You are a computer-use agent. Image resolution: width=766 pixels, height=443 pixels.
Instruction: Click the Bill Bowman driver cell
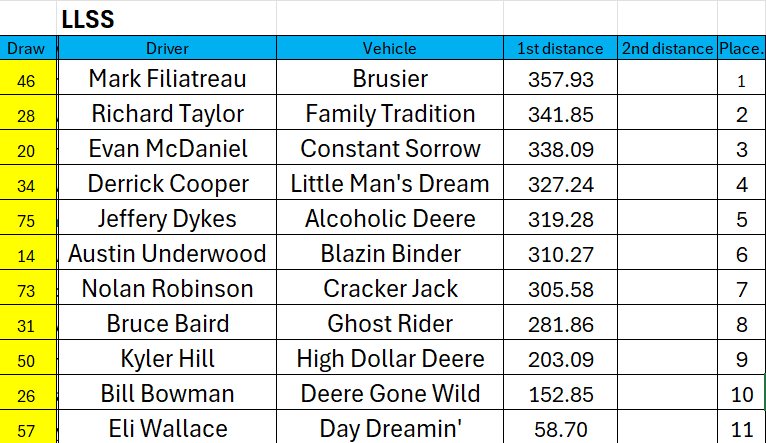[x=166, y=394]
